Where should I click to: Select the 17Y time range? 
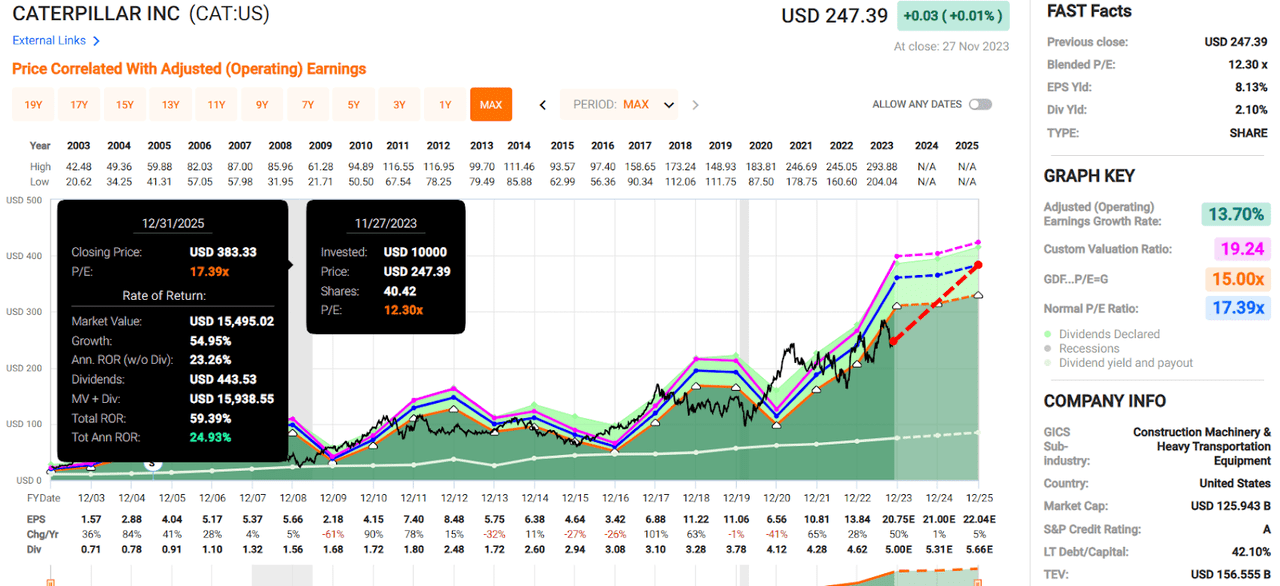(79, 104)
